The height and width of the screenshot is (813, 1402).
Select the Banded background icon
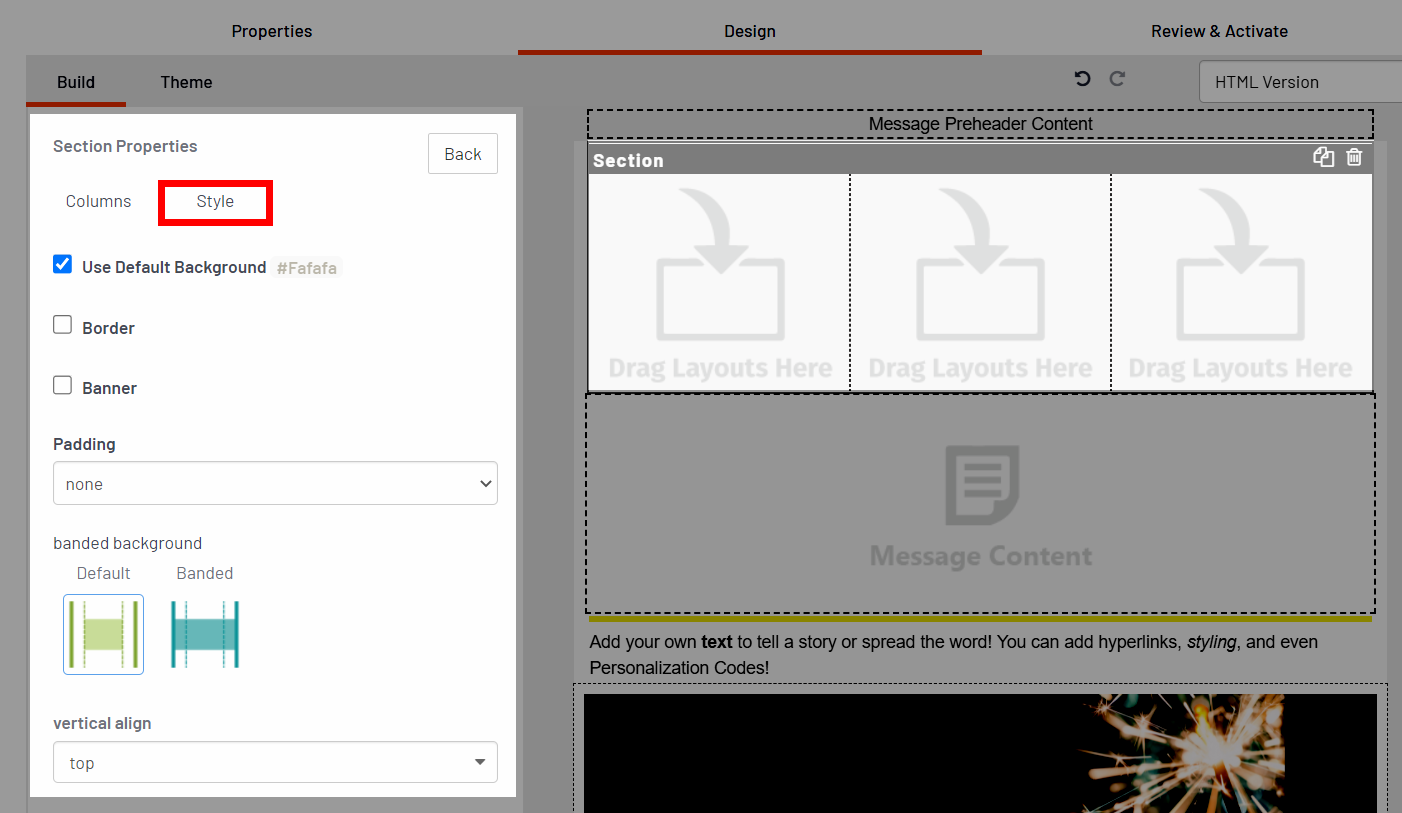tap(205, 634)
